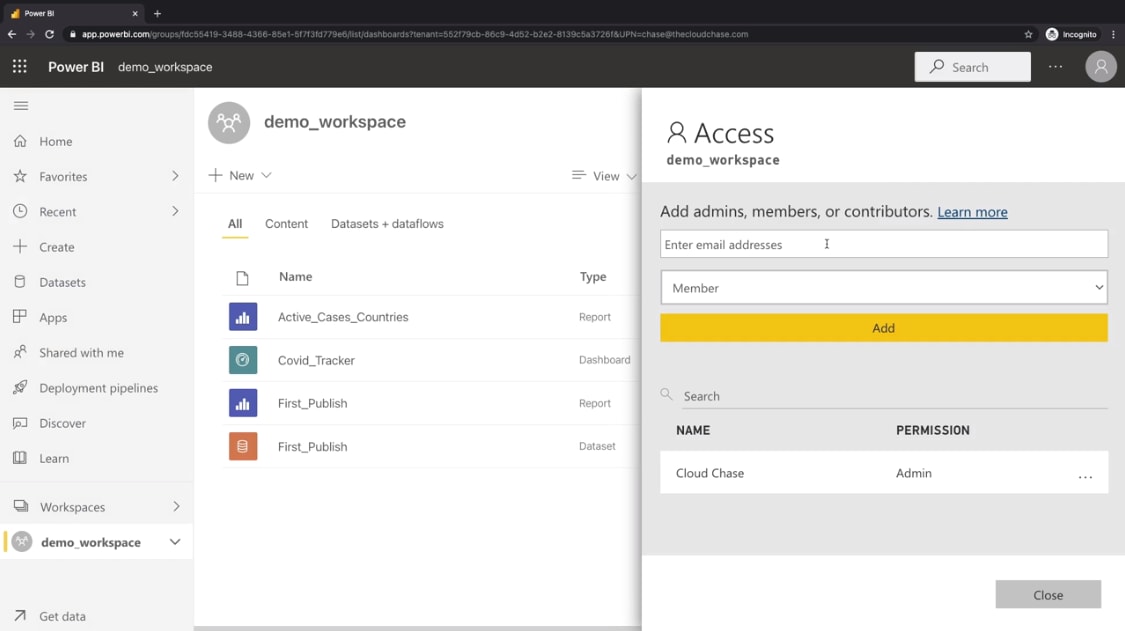Click the Recent clock icon
Screen dimensions: 1125x631
pyautogui.click(x=20, y=211)
